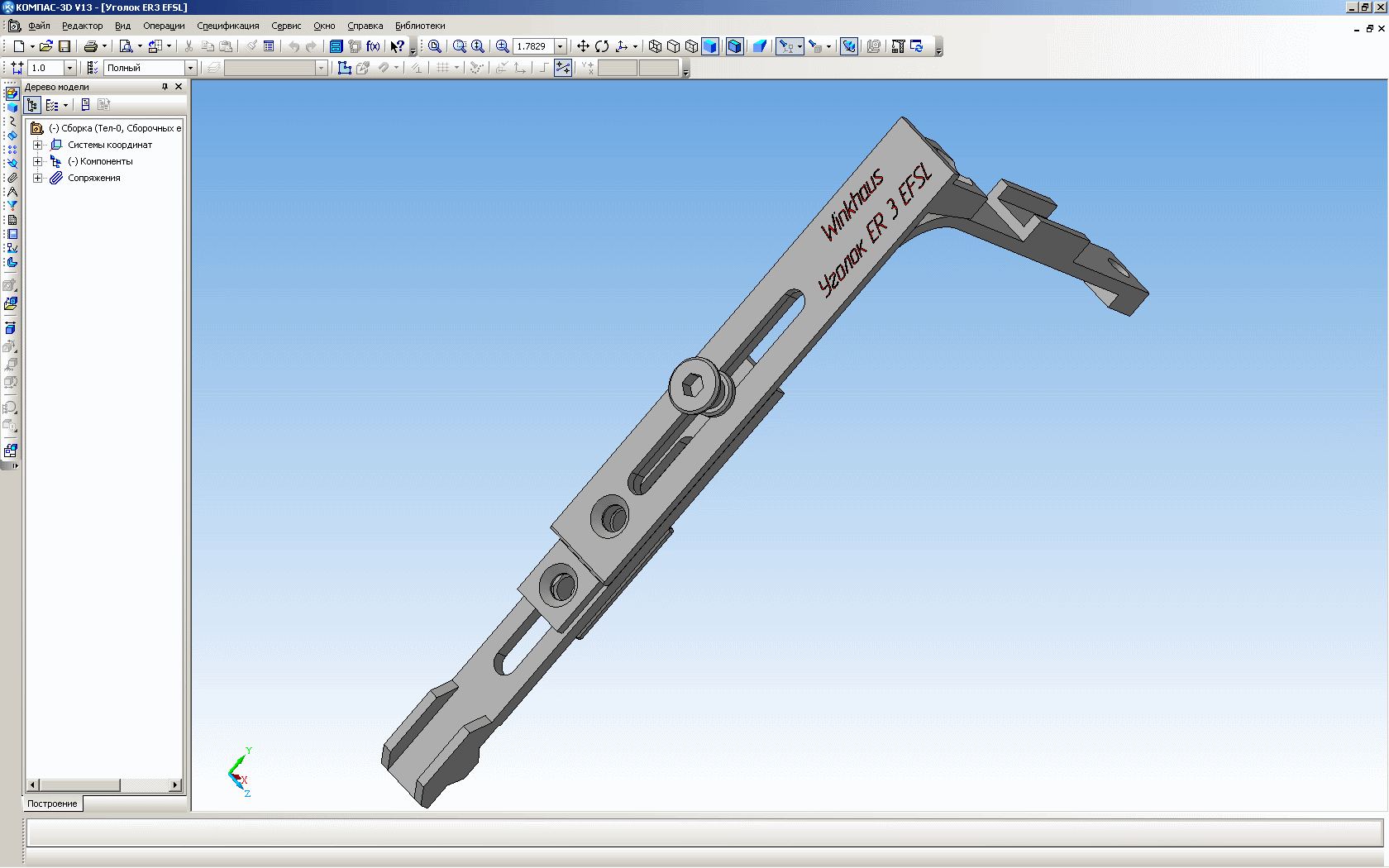
Task: Open the Сервис menu
Action: coord(286,26)
